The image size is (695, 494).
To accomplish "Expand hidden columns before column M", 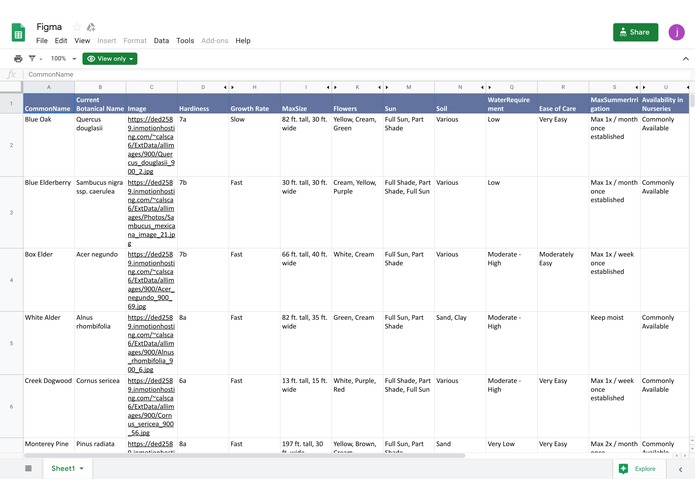I will coord(387,87).
